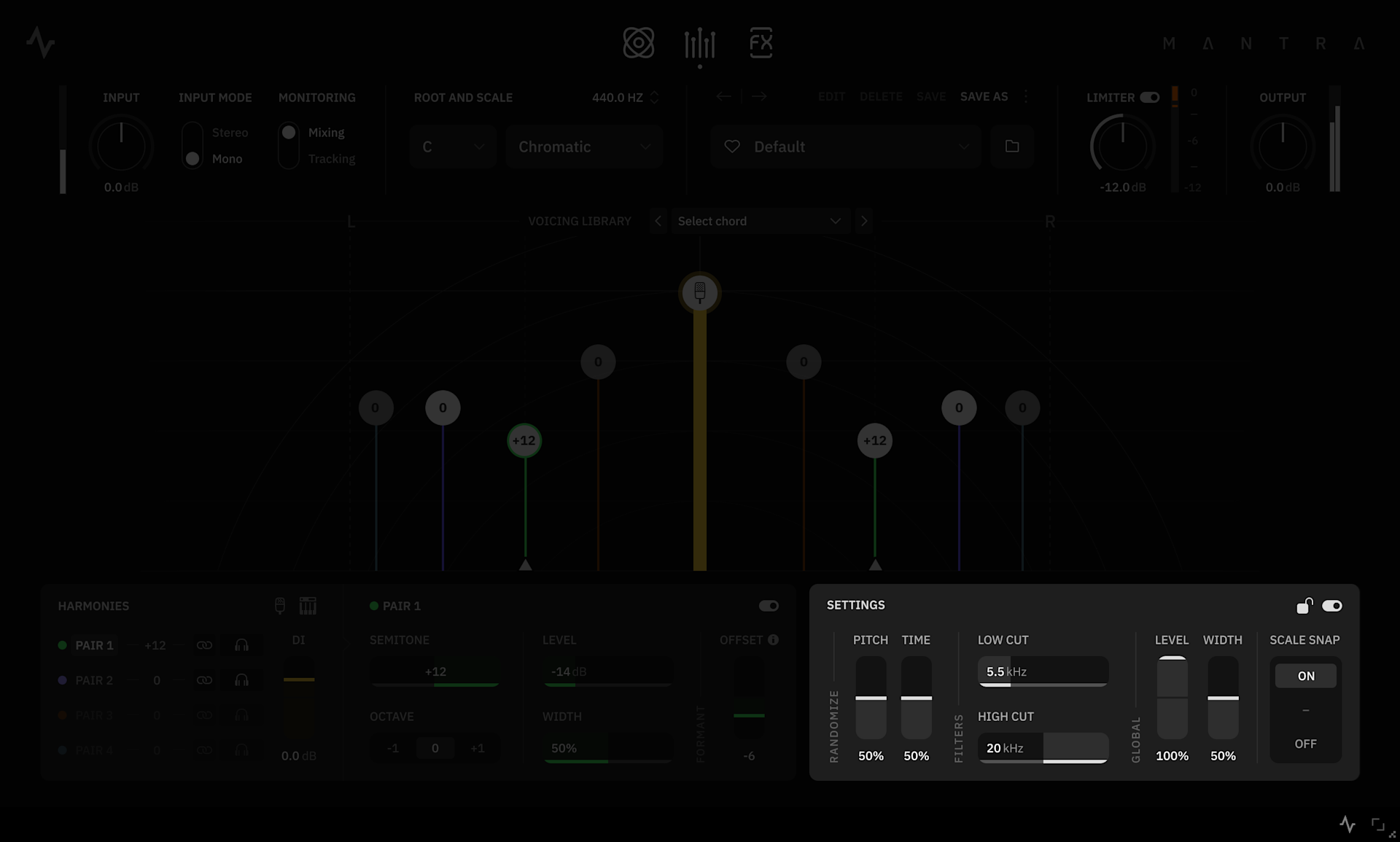Click the Pair 2 link chain icon
The width and height of the screenshot is (1400, 842).
click(x=204, y=680)
